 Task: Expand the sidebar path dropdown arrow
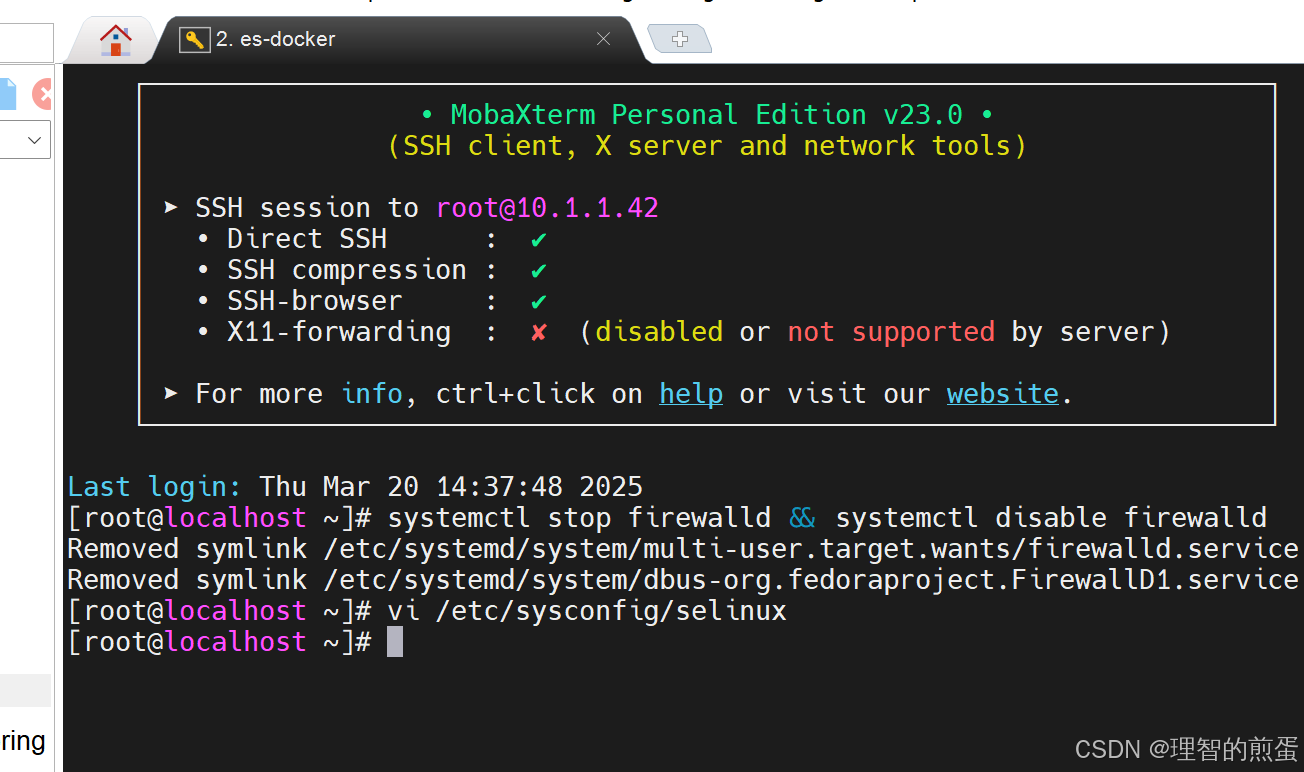coord(36,140)
